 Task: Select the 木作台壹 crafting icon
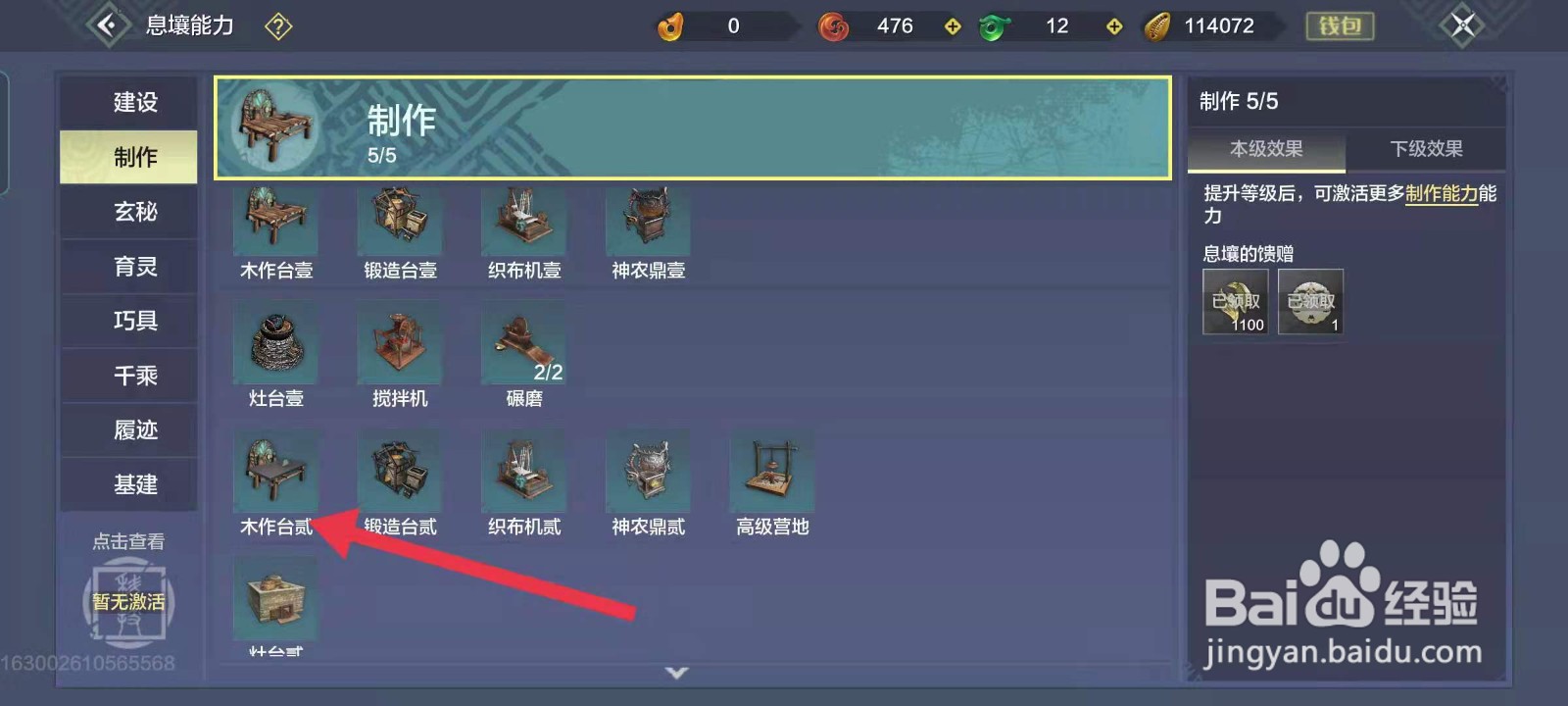point(275,222)
